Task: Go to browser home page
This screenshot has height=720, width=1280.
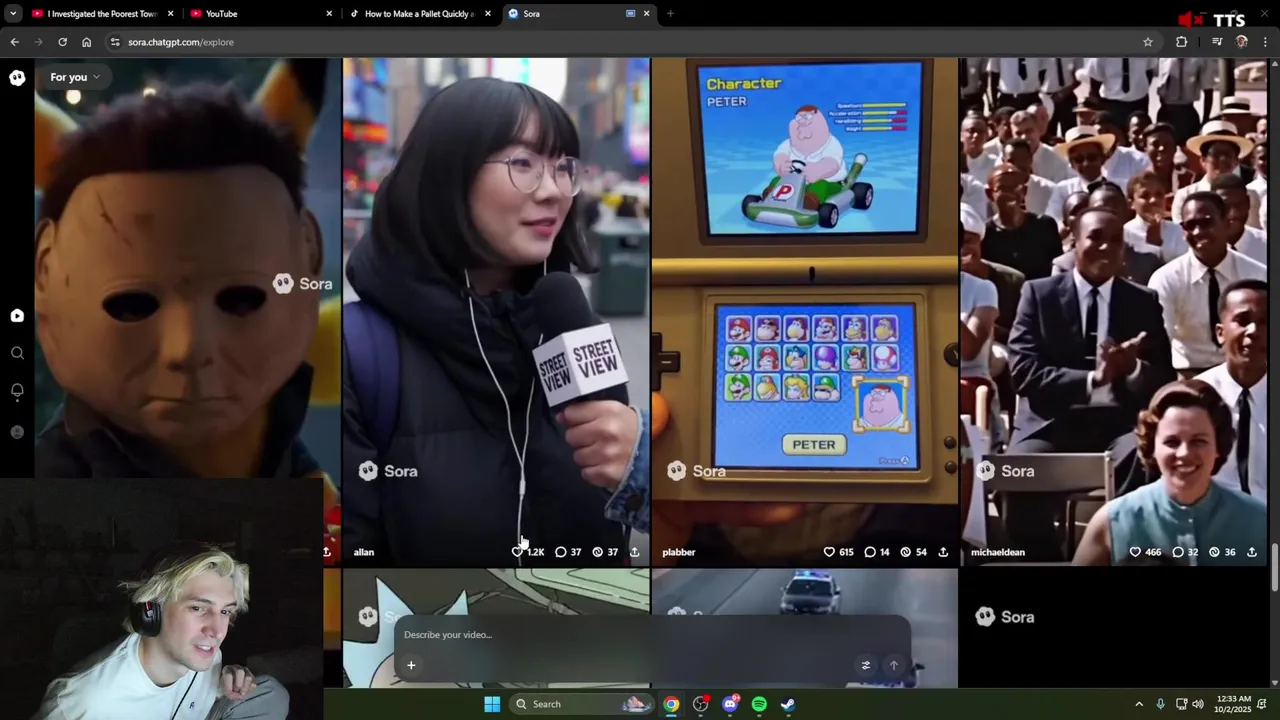Action: point(87,42)
